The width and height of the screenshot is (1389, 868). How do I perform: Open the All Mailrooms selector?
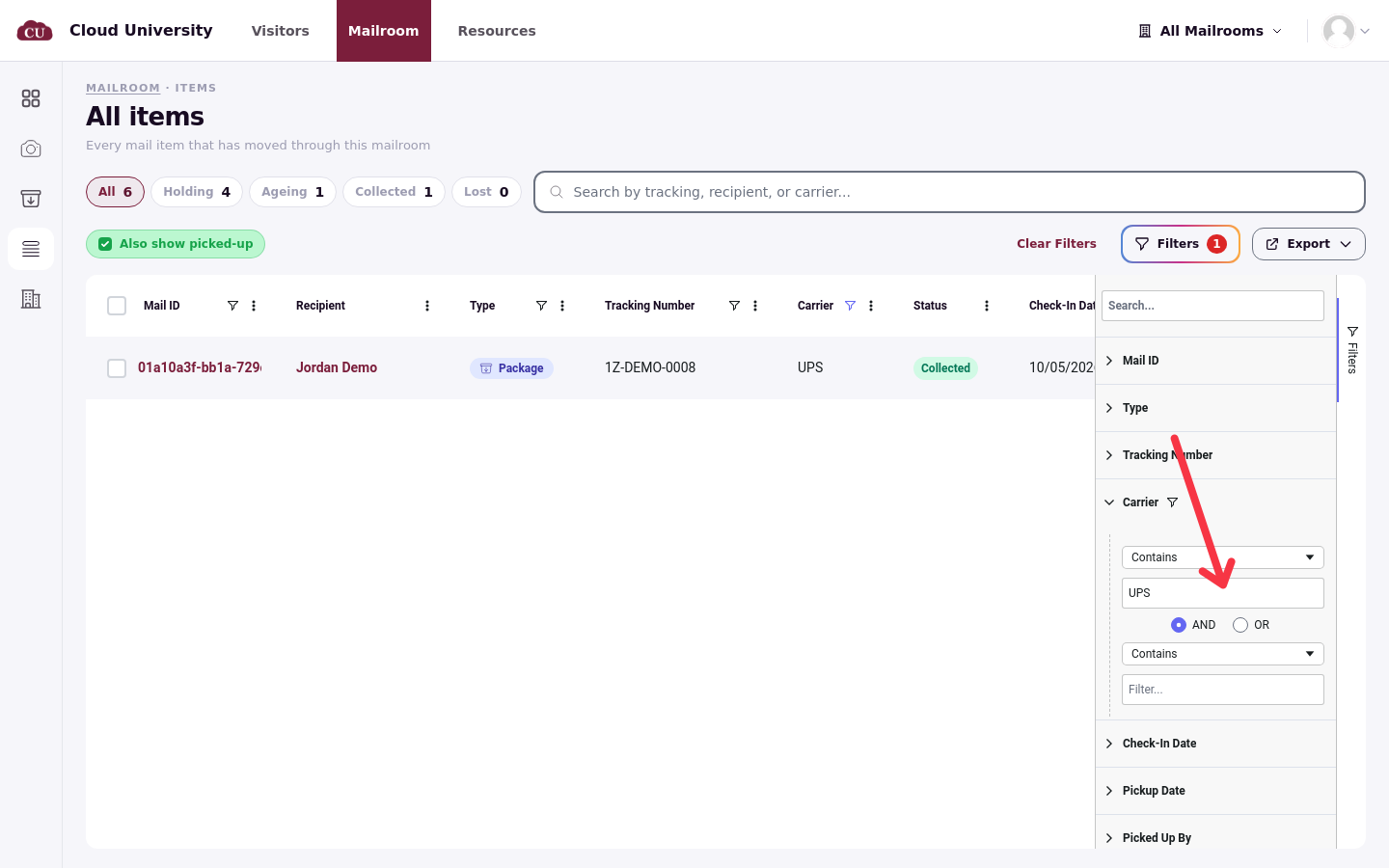click(x=1211, y=31)
